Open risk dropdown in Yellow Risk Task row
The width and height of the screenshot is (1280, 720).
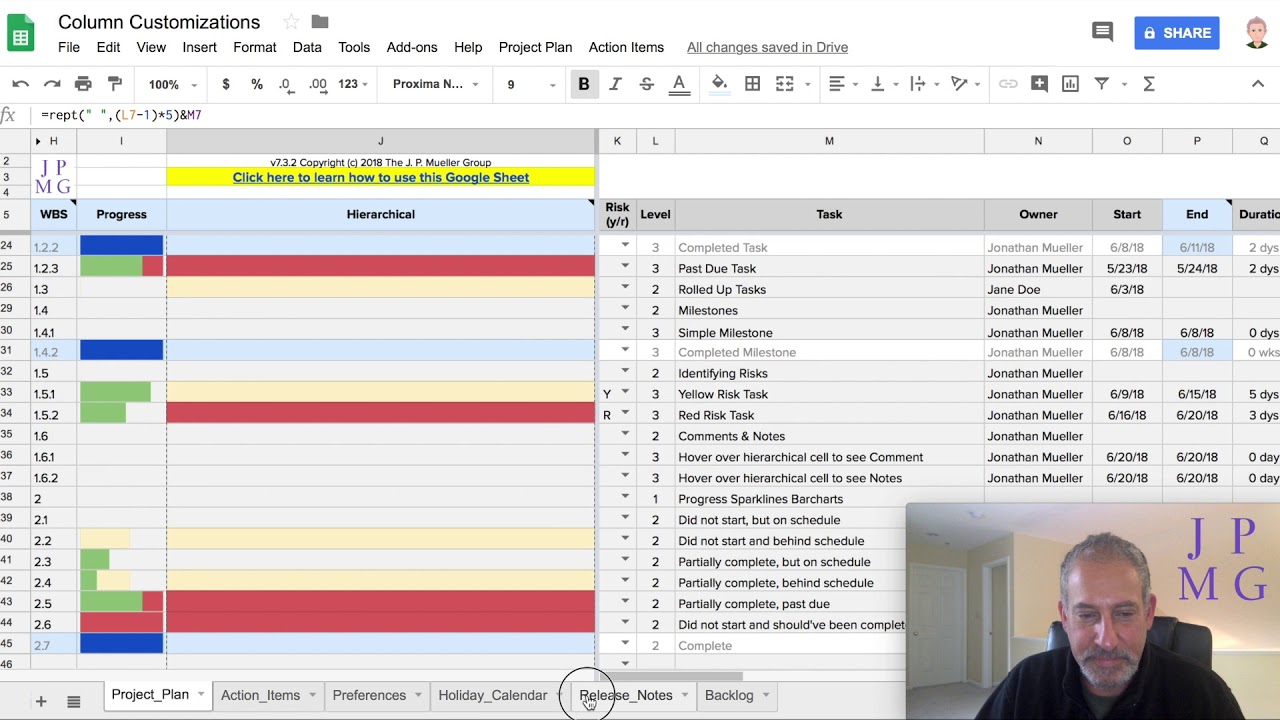(625, 393)
